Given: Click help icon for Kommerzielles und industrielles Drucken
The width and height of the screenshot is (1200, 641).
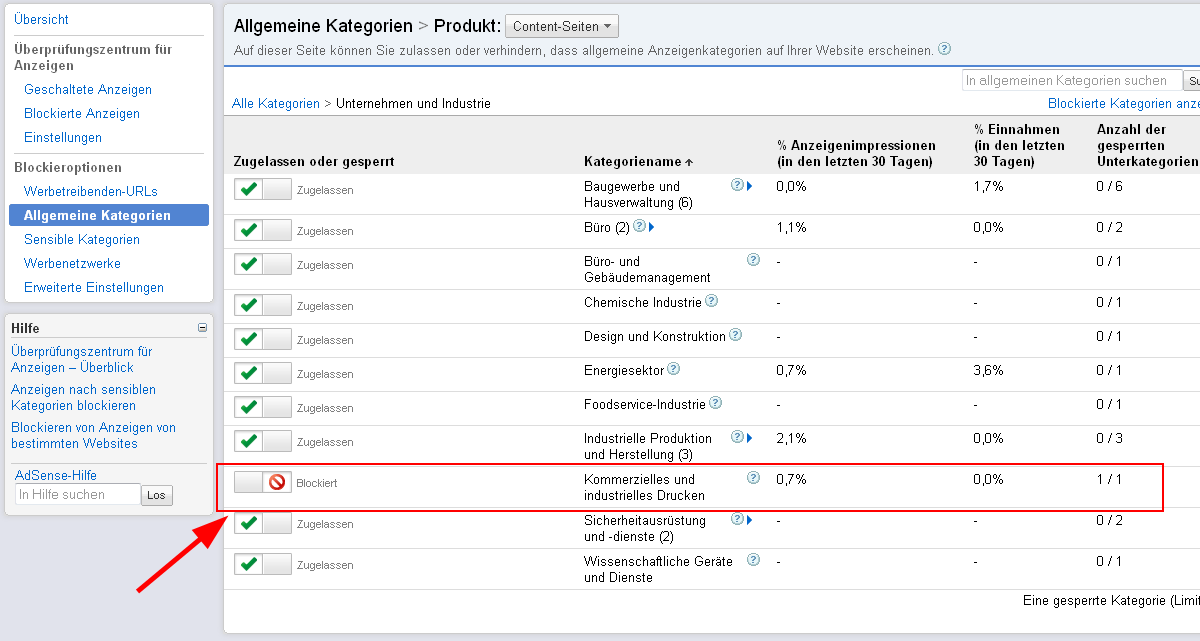Looking at the screenshot, I should [753, 478].
